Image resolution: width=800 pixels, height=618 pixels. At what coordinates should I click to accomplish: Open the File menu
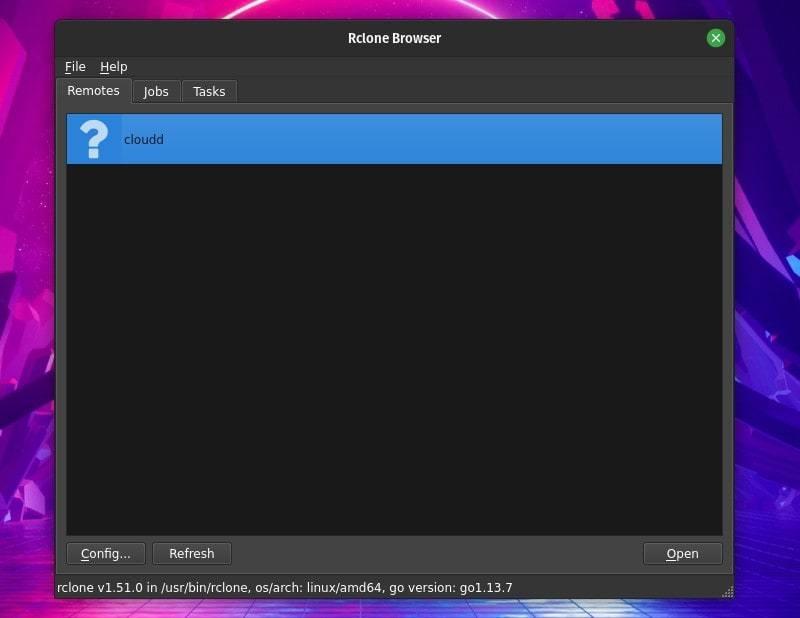(x=75, y=66)
